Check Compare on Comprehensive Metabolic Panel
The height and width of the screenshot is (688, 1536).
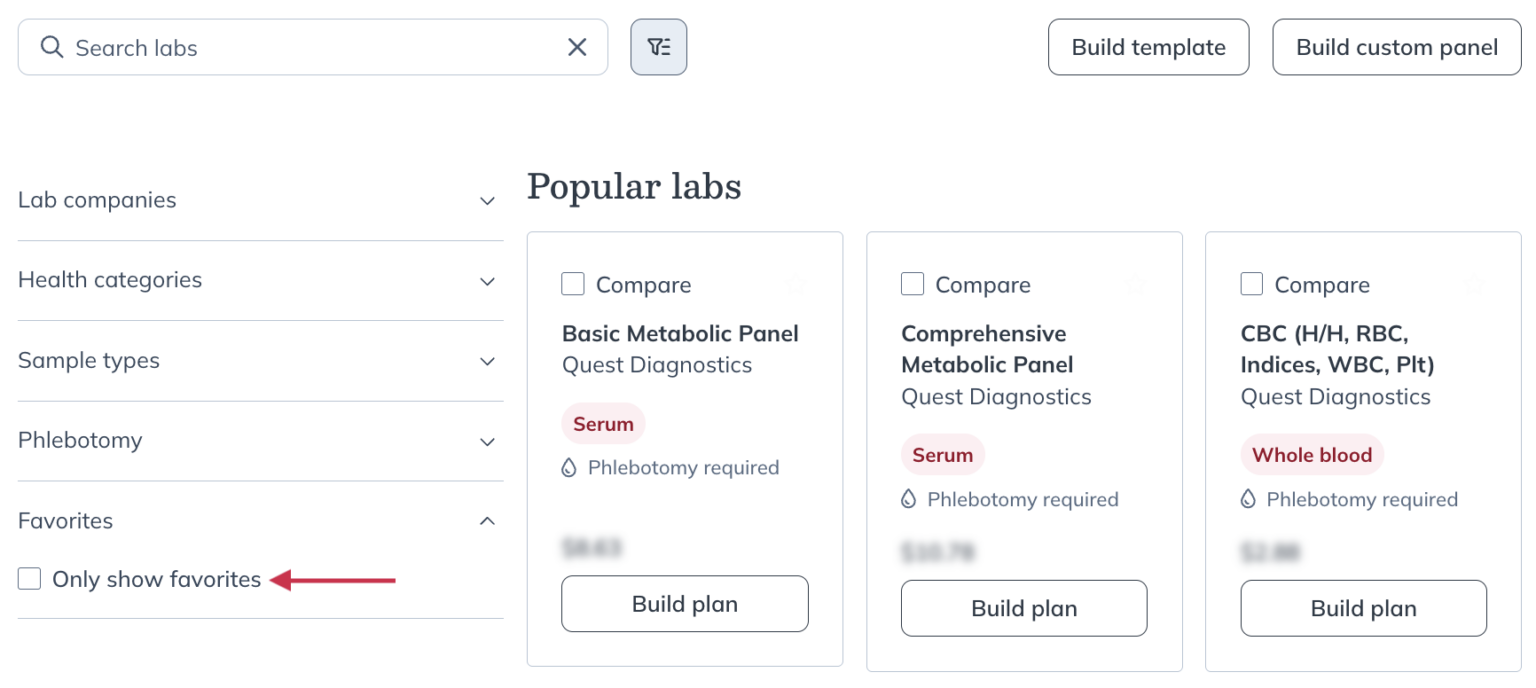[x=912, y=284]
